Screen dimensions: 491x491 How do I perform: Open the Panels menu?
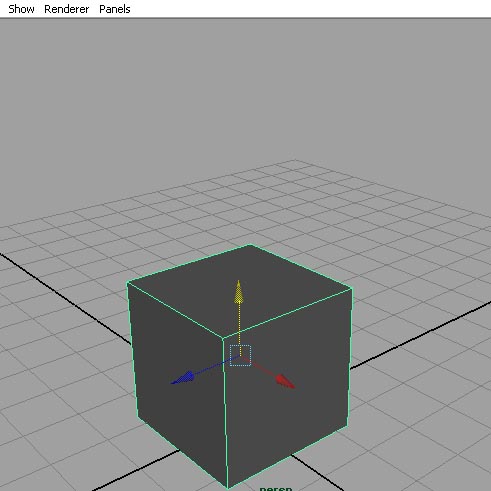tap(115, 9)
